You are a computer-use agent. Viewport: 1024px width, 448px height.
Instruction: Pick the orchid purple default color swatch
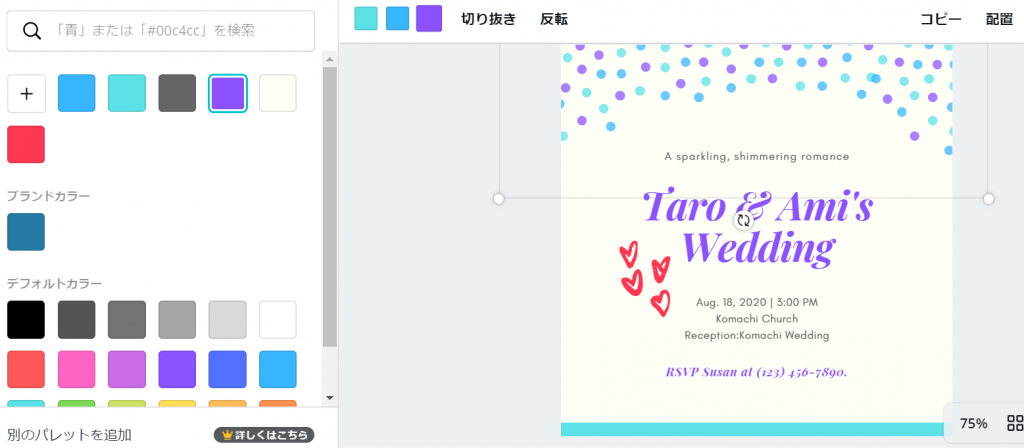[x=127, y=370]
